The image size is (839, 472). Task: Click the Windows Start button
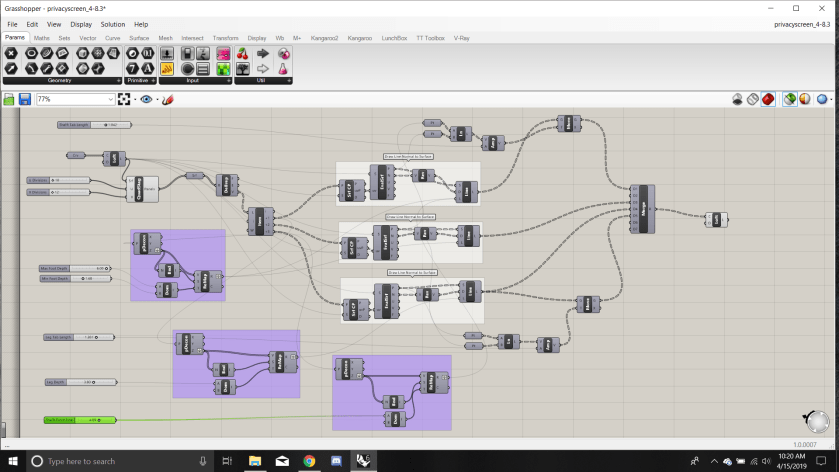click(11, 461)
